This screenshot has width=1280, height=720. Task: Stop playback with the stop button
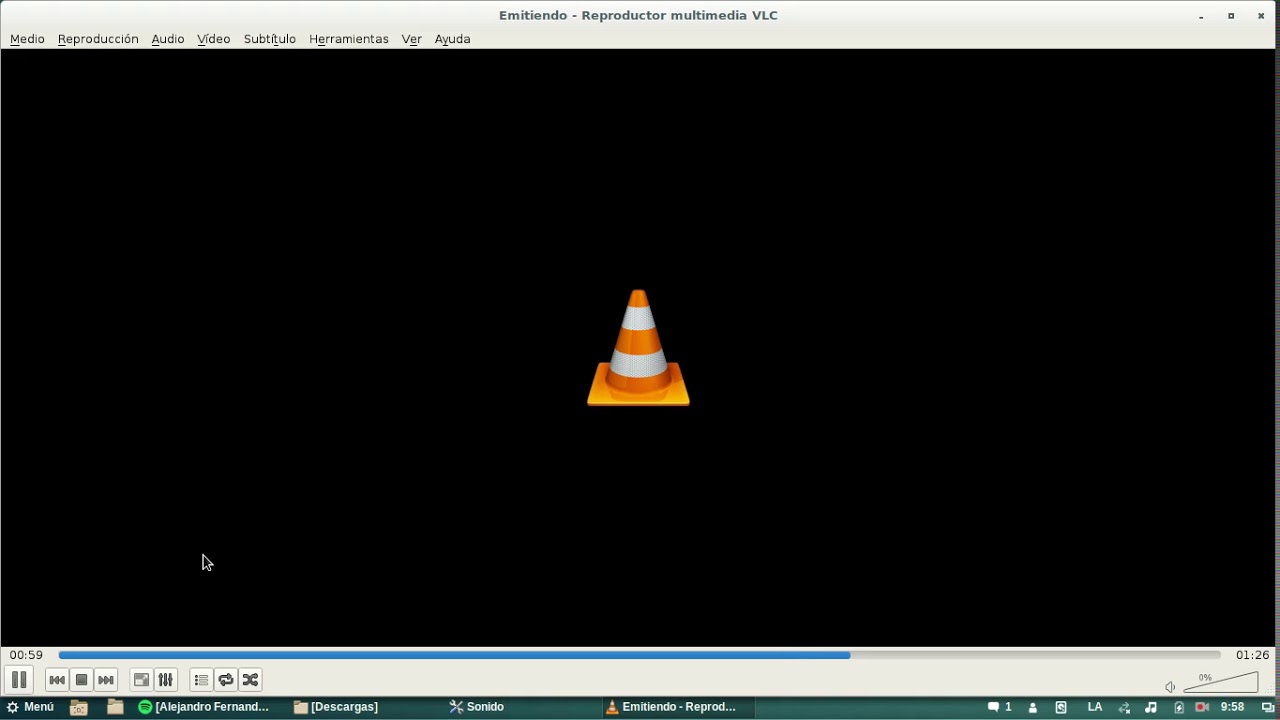[x=82, y=680]
